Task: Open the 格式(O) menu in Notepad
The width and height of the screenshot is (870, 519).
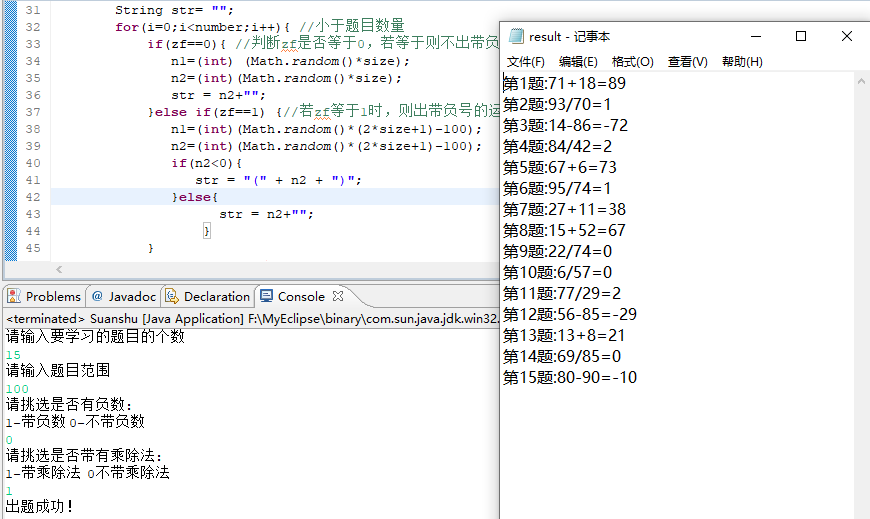Action: click(x=633, y=62)
